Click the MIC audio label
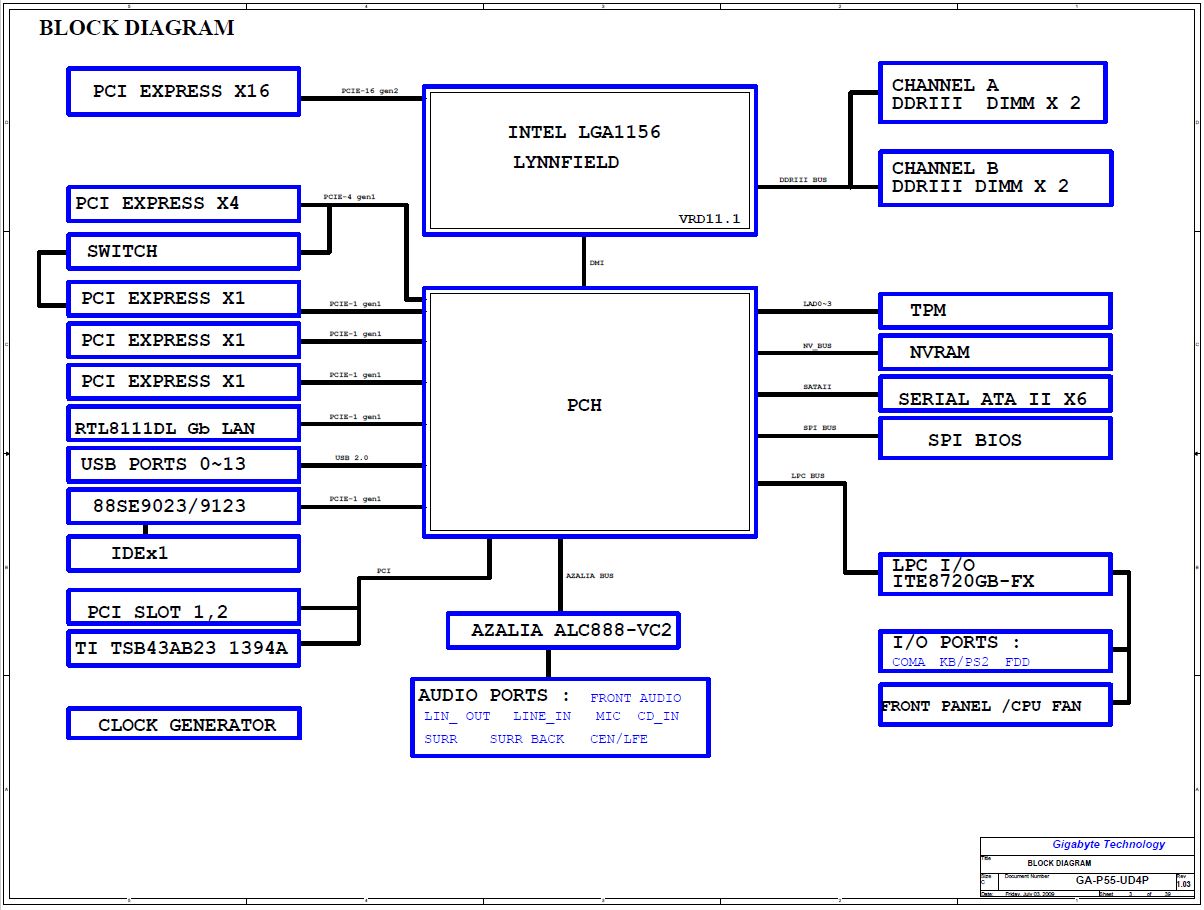Image resolution: width=1204 pixels, height=910 pixels. tap(608, 716)
